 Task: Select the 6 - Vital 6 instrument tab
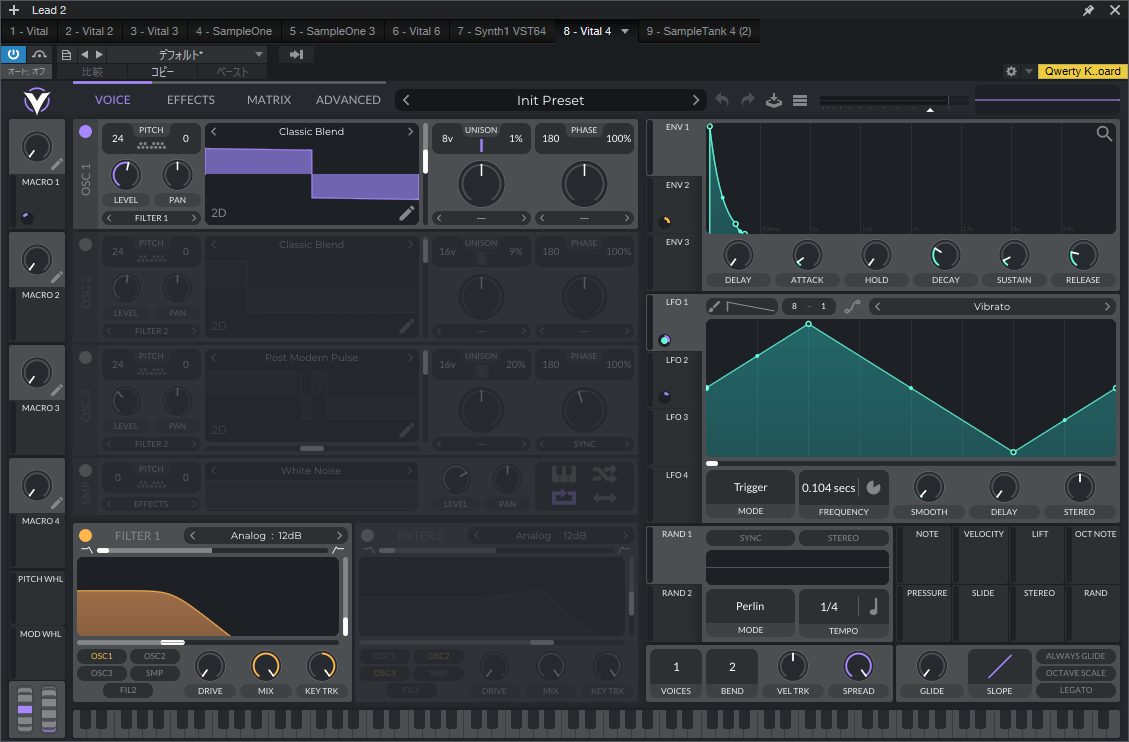click(x=416, y=31)
